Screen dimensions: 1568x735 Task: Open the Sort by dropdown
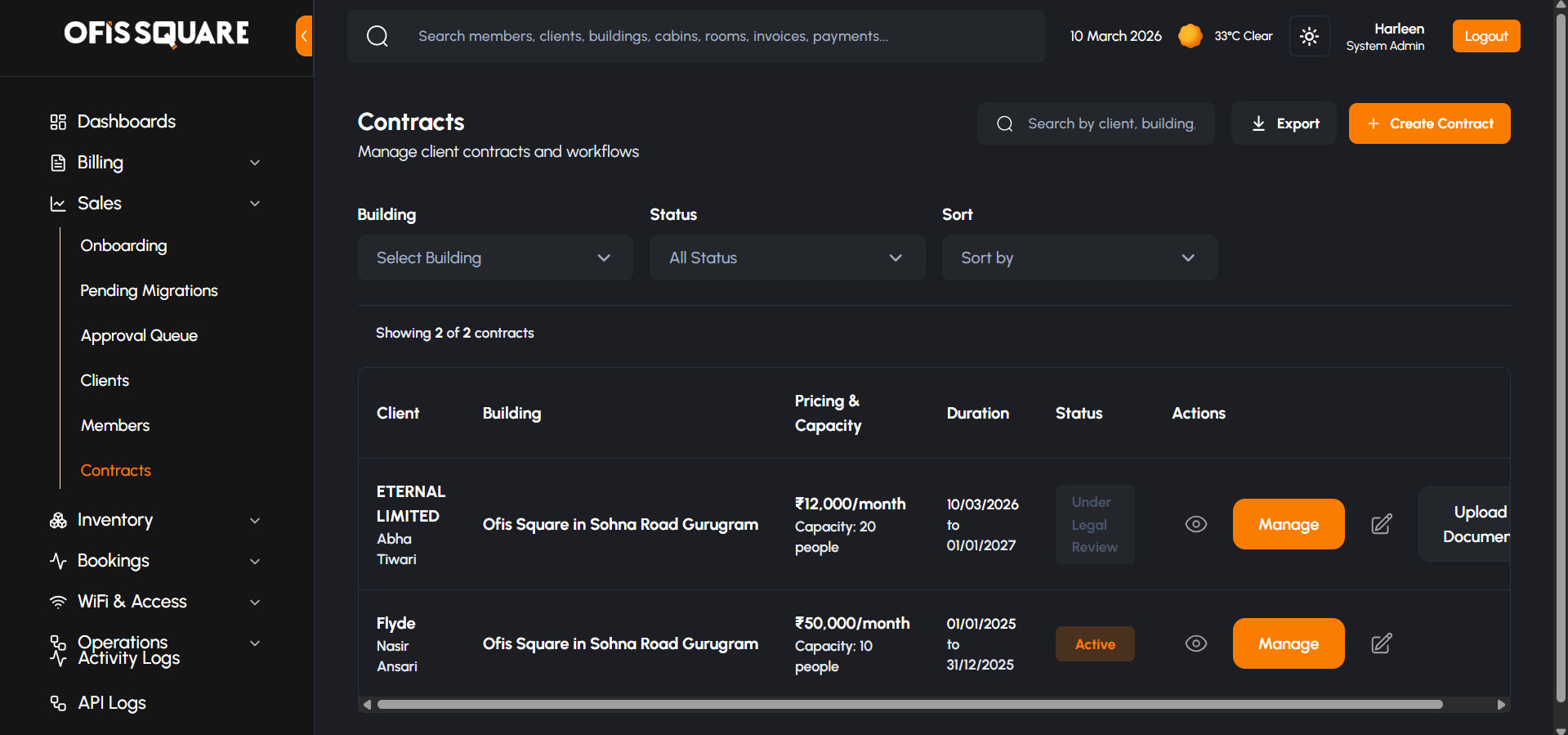click(1079, 258)
